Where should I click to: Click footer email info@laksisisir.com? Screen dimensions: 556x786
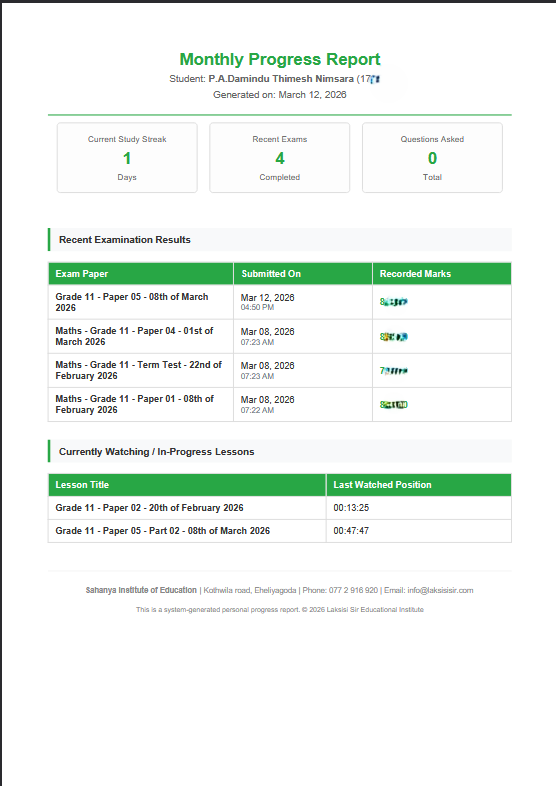440,591
